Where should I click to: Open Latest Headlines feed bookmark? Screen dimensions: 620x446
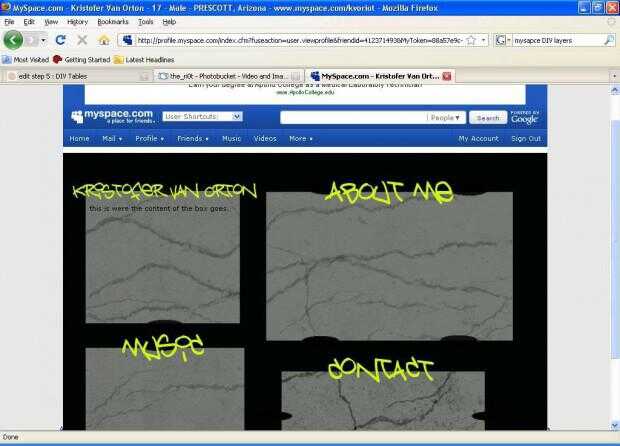point(144,60)
